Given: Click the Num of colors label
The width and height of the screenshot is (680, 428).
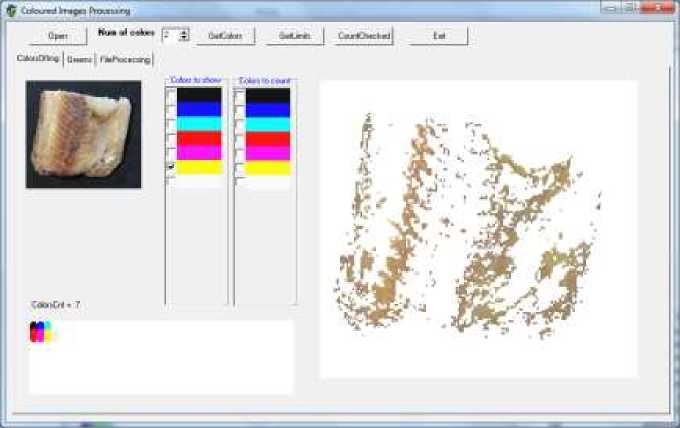Looking at the screenshot, I should (126, 33).
